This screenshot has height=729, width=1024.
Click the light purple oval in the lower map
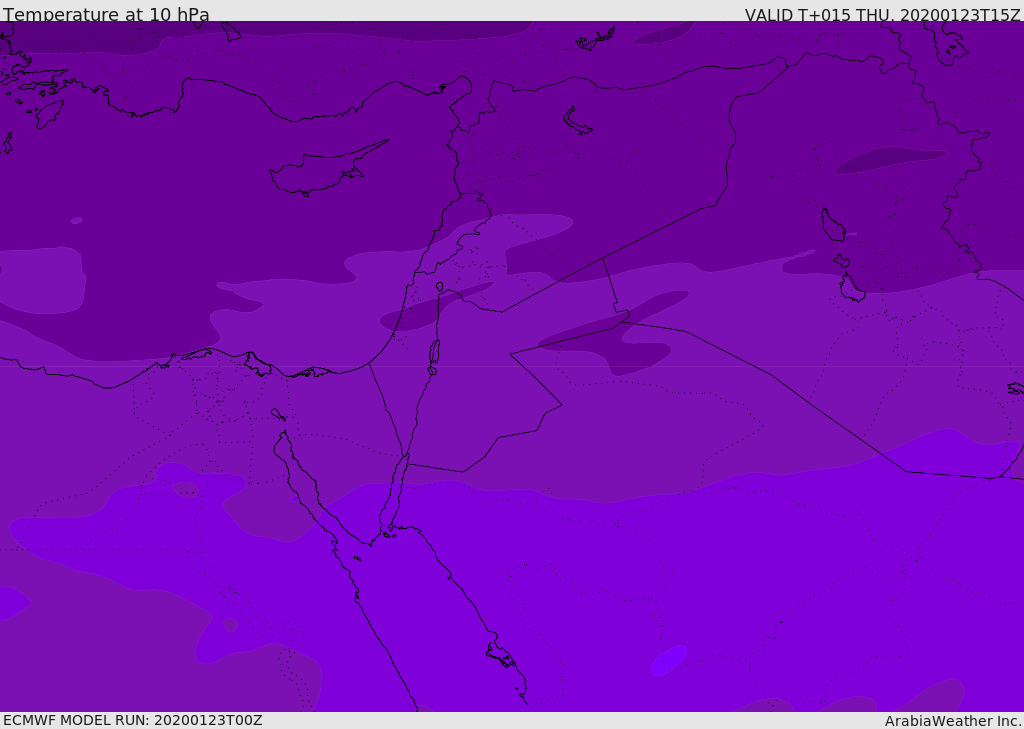coord(669,660)
